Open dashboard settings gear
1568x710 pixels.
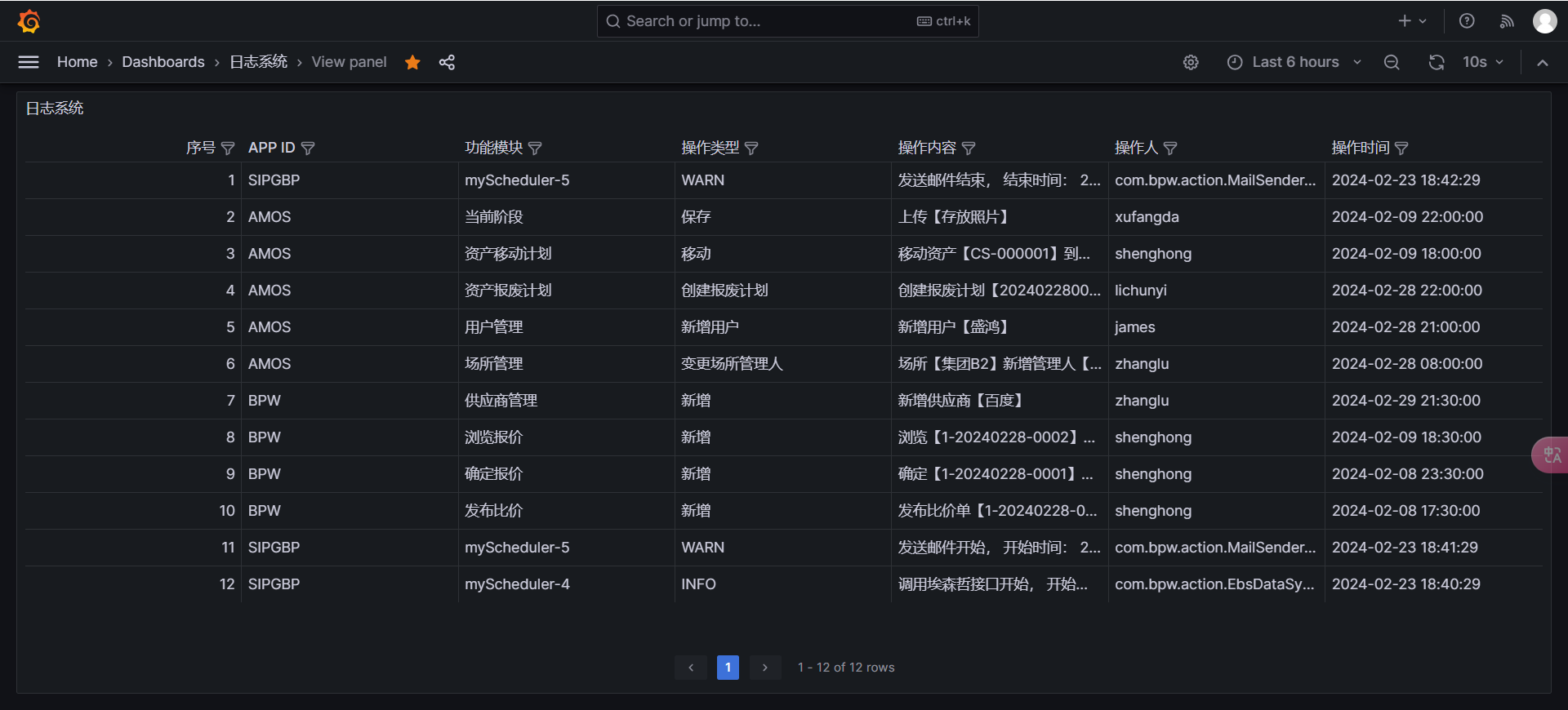pos(1191,62)
